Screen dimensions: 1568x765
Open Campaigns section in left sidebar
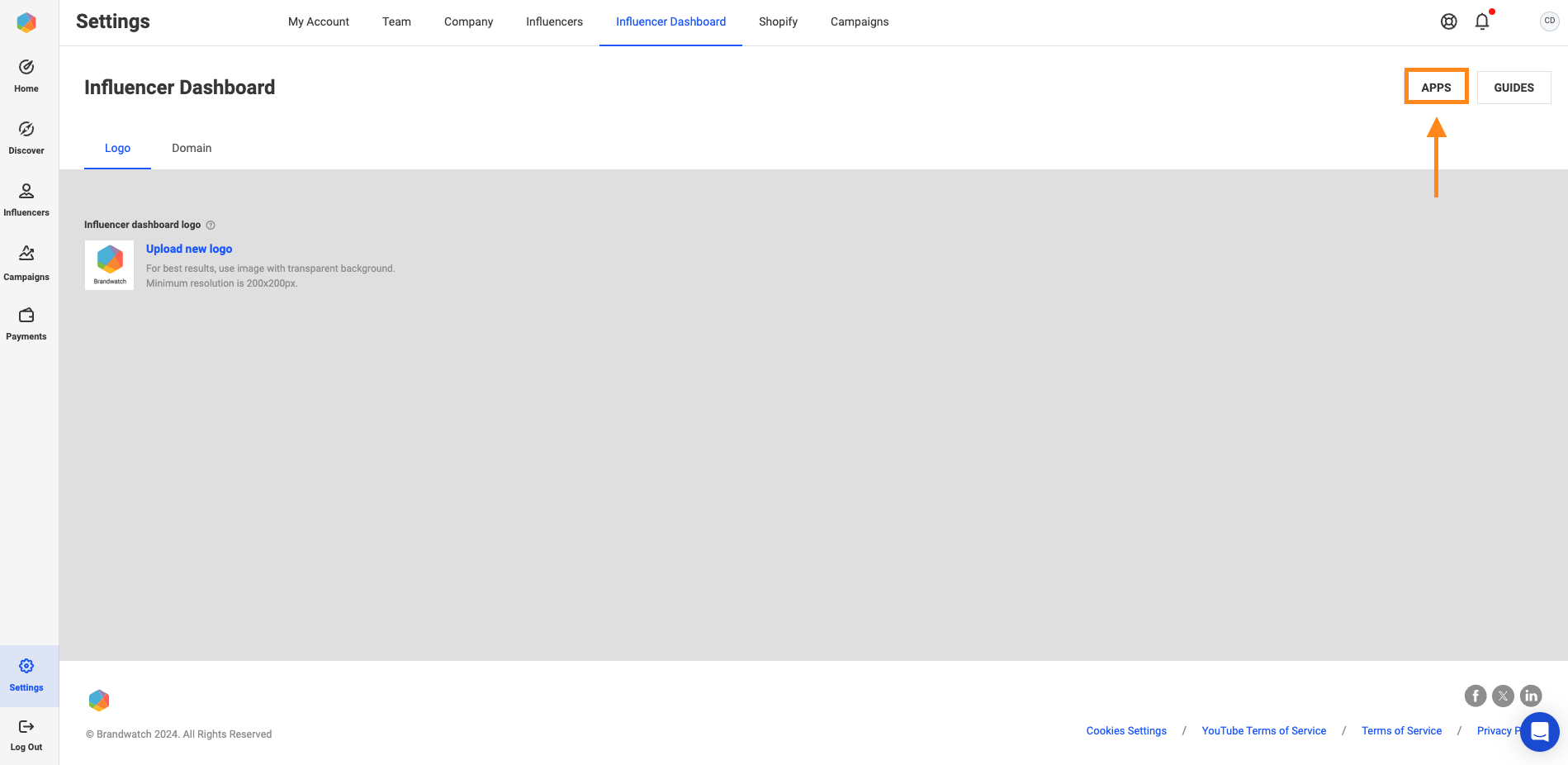pos(26,264)
